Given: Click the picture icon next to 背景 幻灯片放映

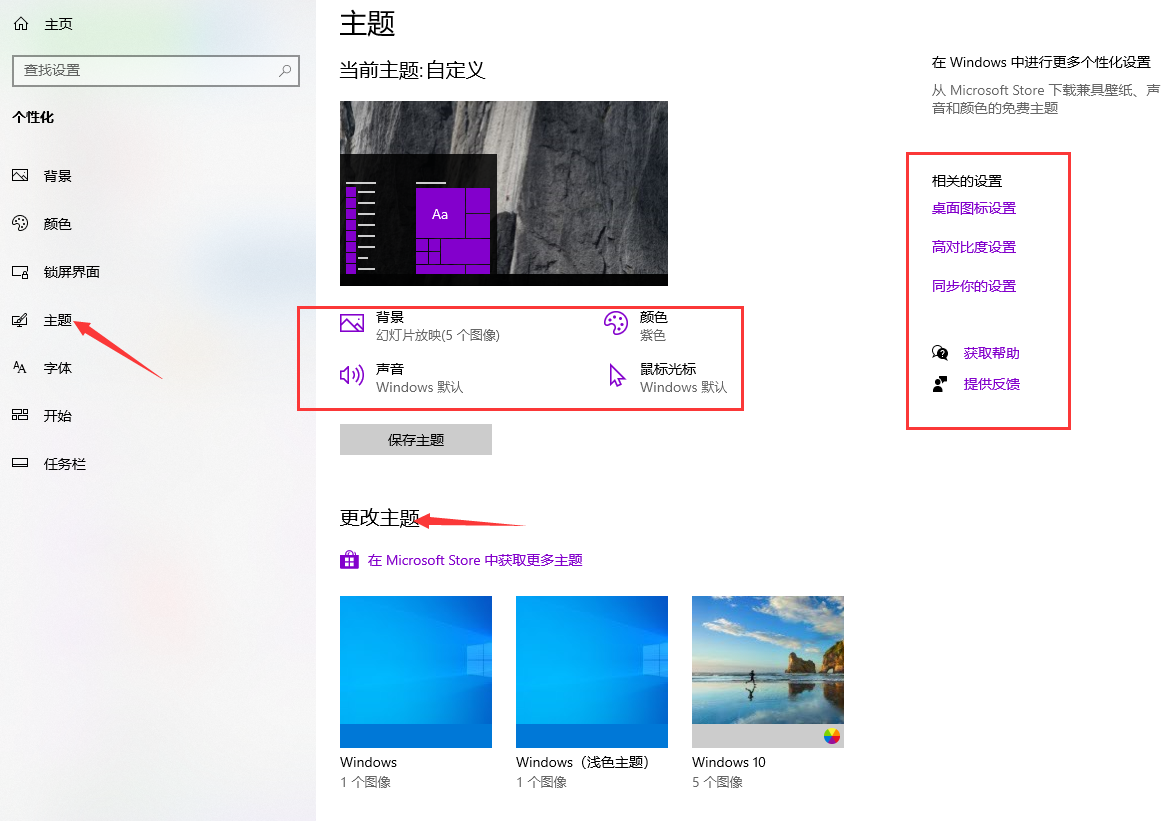Looking at the screenshot, I should [351, 324].
